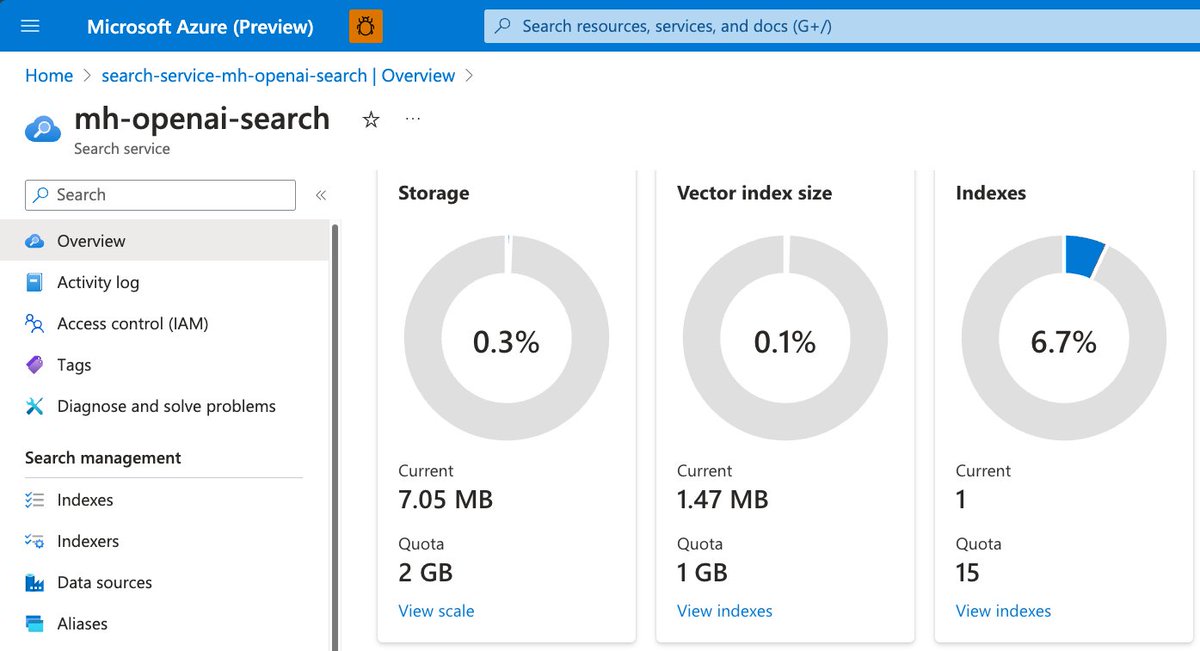
Task: Click the Aliases icon
Action: pyautogui.click(x=35, y=624)
